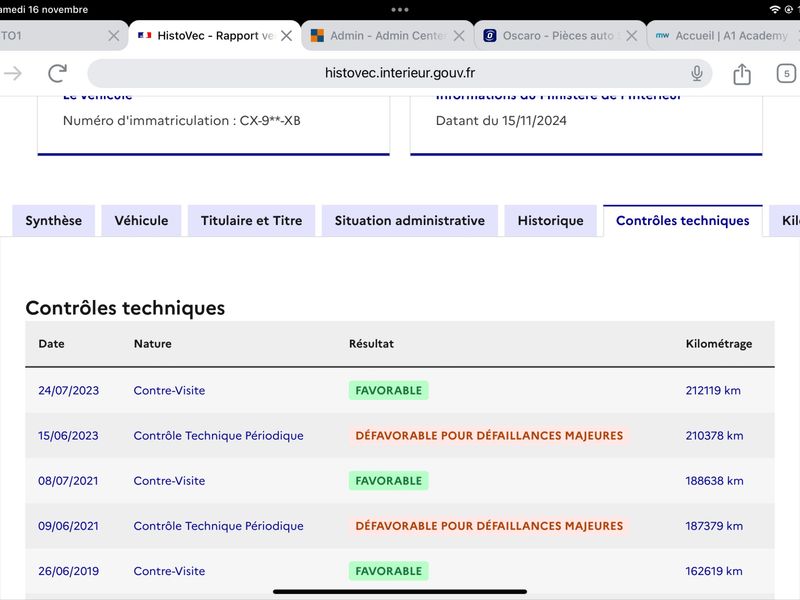Open the three-dot multitasking menu
The height and width of the screenshot is (600, 800).
[x=399, y=10]
